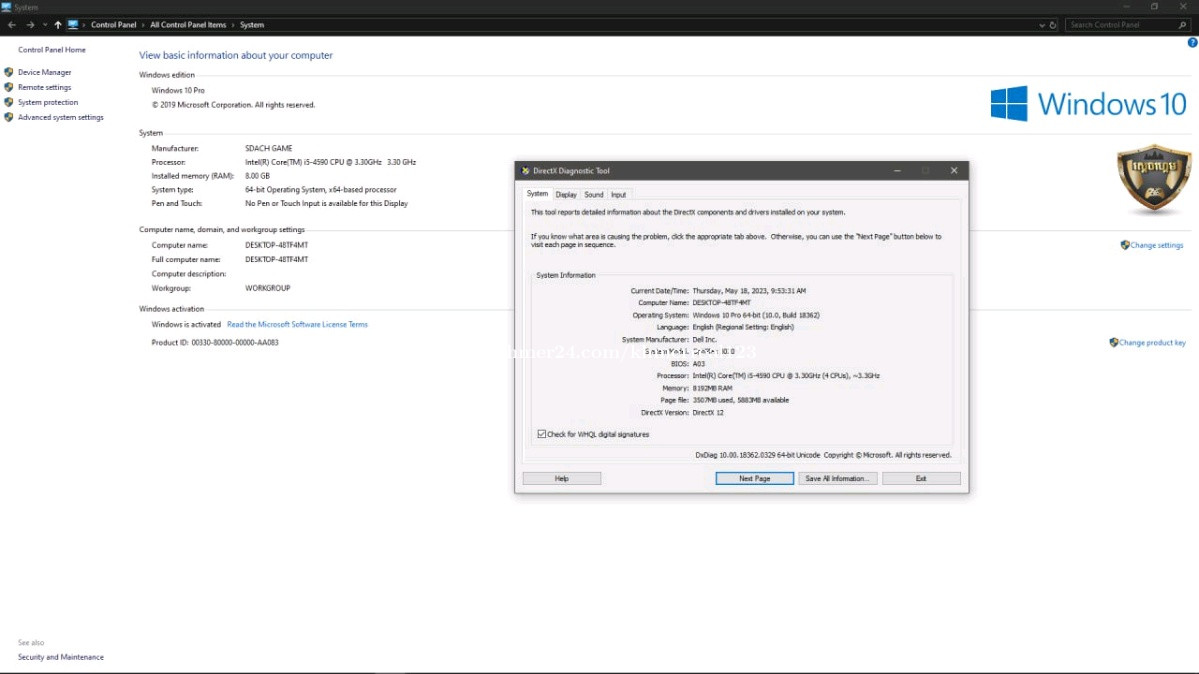Click Change product key link
The height and width of the screenshot is (674, 1199).
(x=1152, y=342)
